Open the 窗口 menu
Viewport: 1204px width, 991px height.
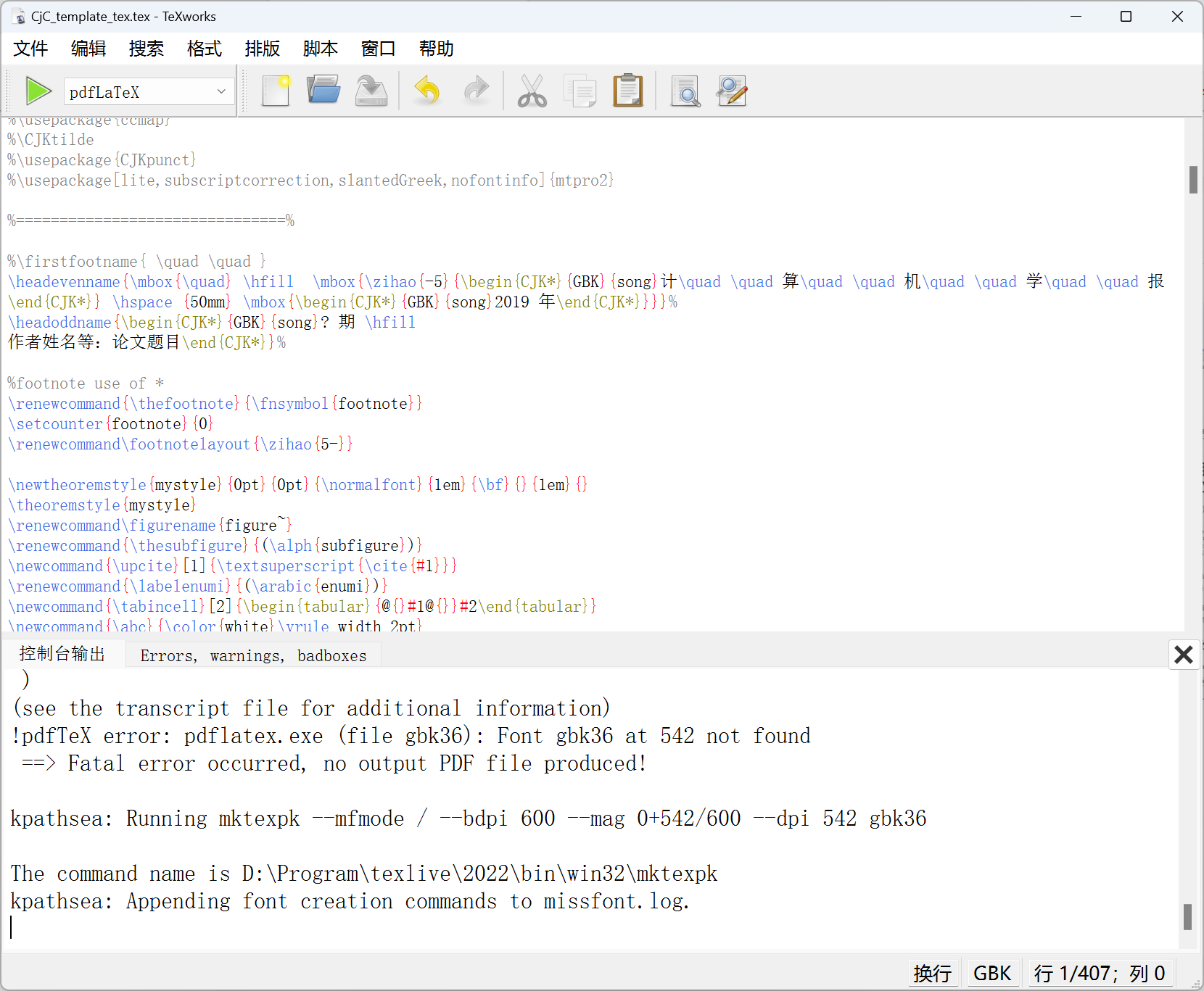tap(379, 49)
